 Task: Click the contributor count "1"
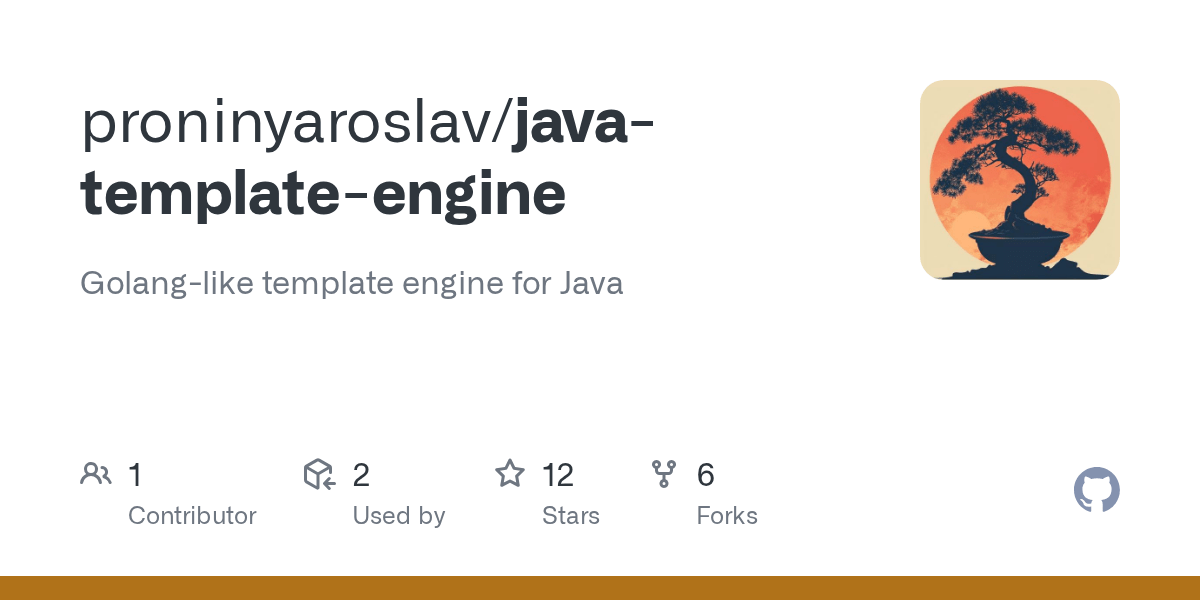tap(135, 475)
